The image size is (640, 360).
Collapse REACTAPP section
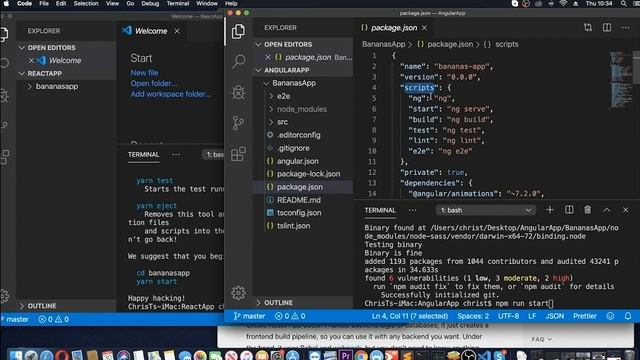point(66,73)
